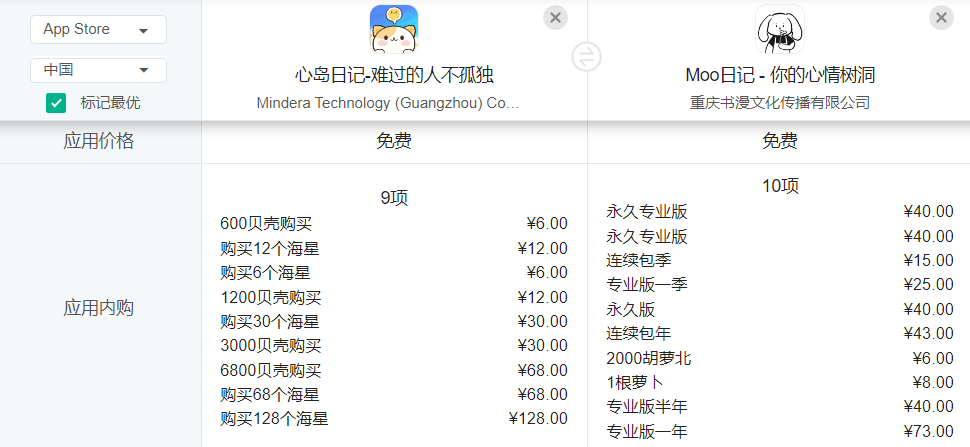Viewport: 970px width, 447px height.
Task: Select the 2000胡萝北 item
Action: tap(649, 358)
